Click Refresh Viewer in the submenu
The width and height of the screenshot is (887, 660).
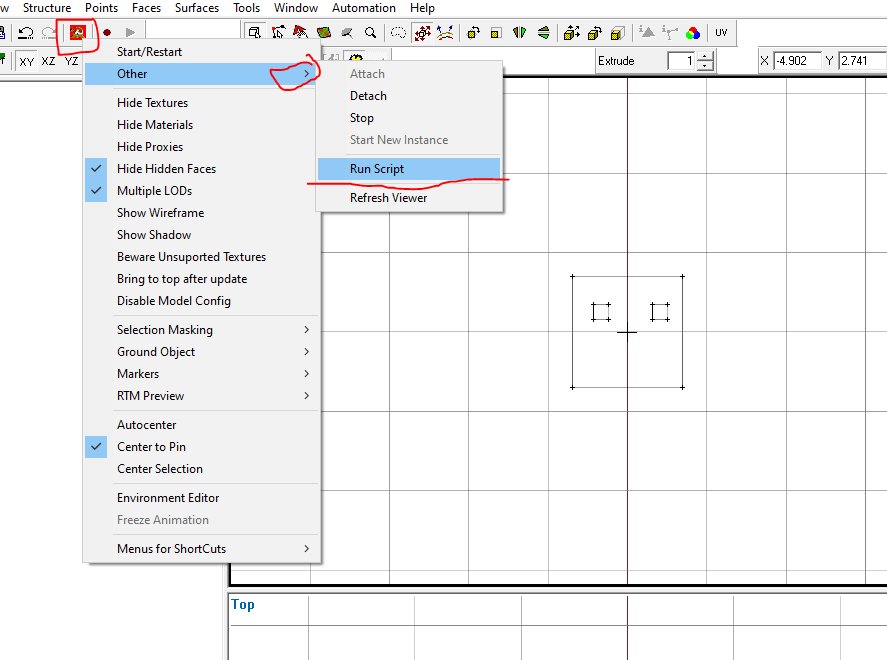388,198
